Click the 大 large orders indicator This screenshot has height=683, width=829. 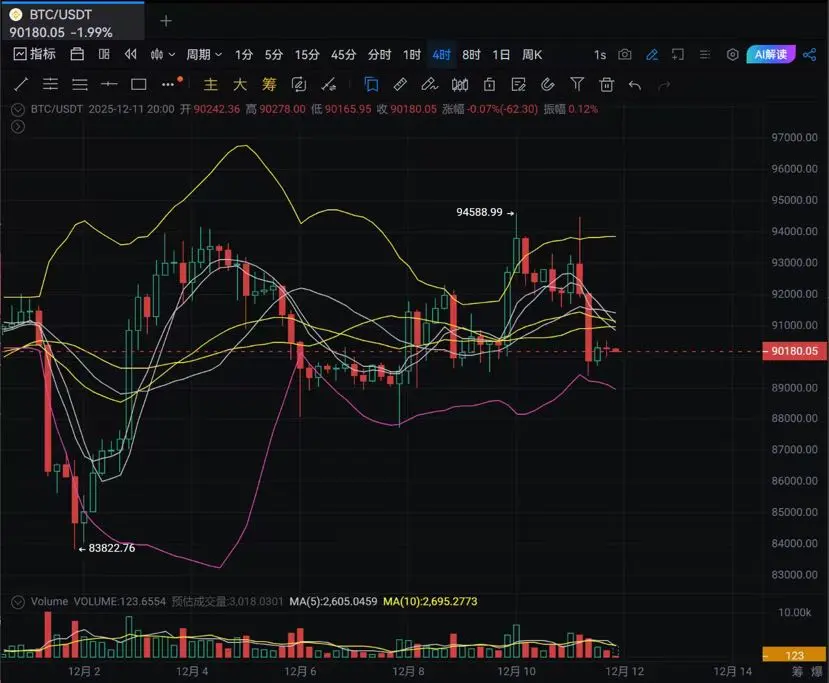pos(240,84)
